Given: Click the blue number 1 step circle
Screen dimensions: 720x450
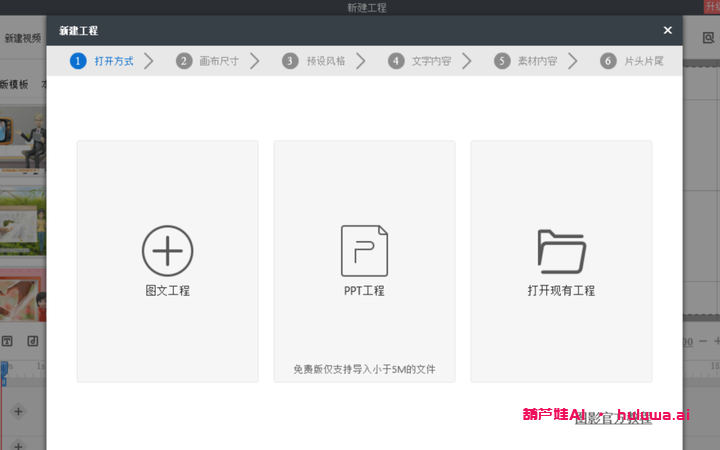Looking at the screenshot, I should [78, 61].
